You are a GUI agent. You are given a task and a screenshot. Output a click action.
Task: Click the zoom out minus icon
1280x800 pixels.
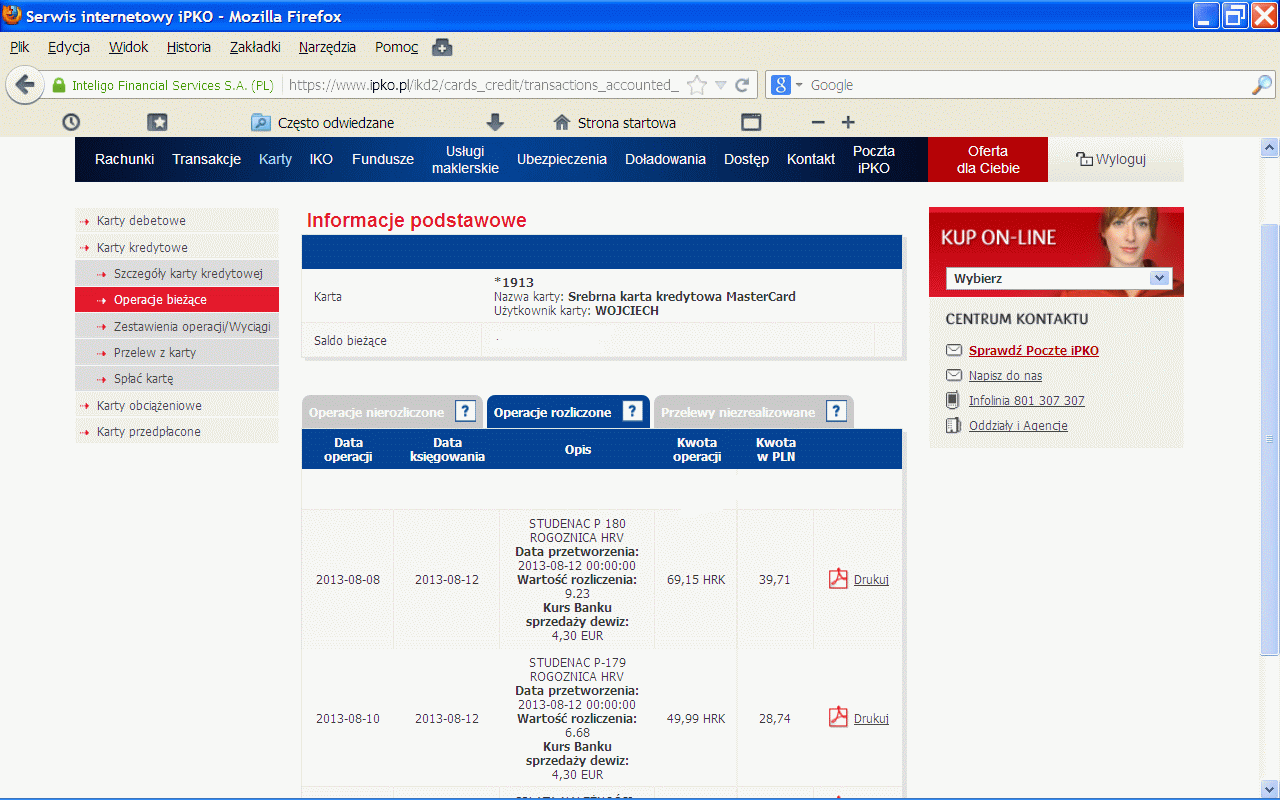pos(817,122)
